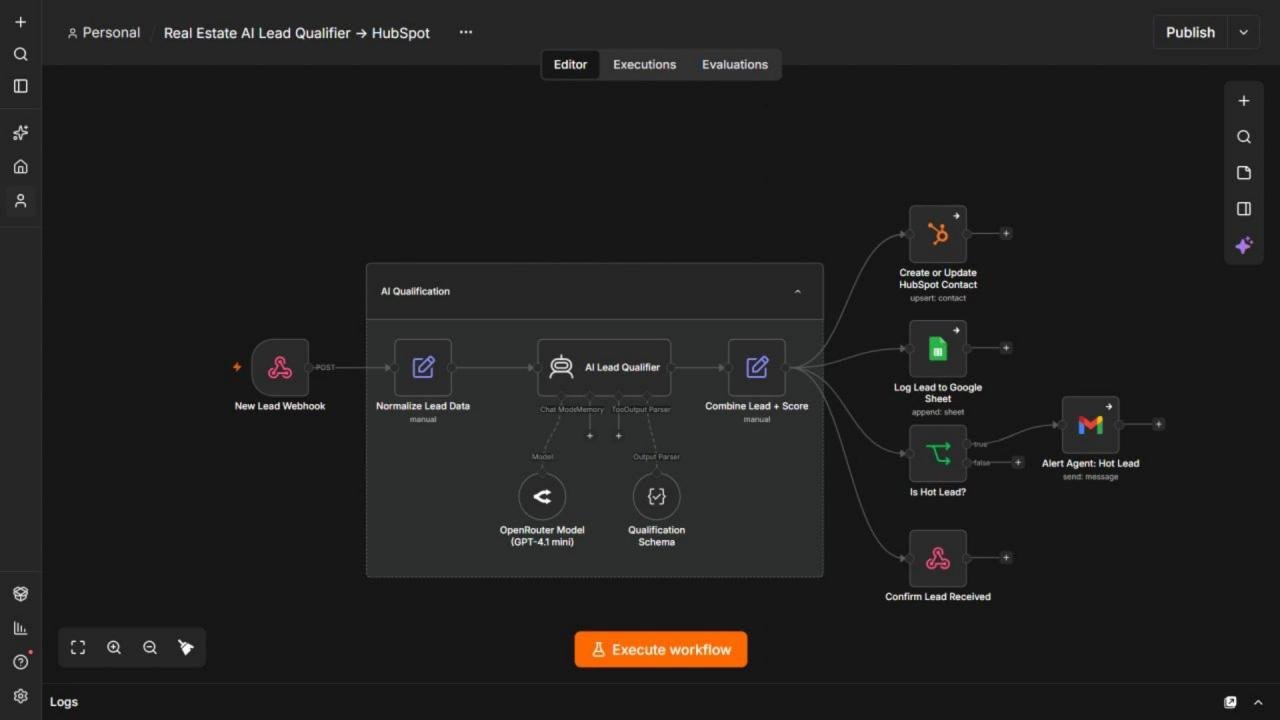Open the workflow more options ellipsis
This screenshot has height=720, width=1280.
465,32
